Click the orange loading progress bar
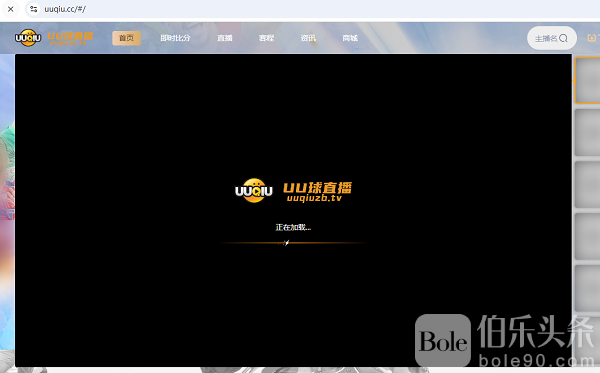 (293, 243)
